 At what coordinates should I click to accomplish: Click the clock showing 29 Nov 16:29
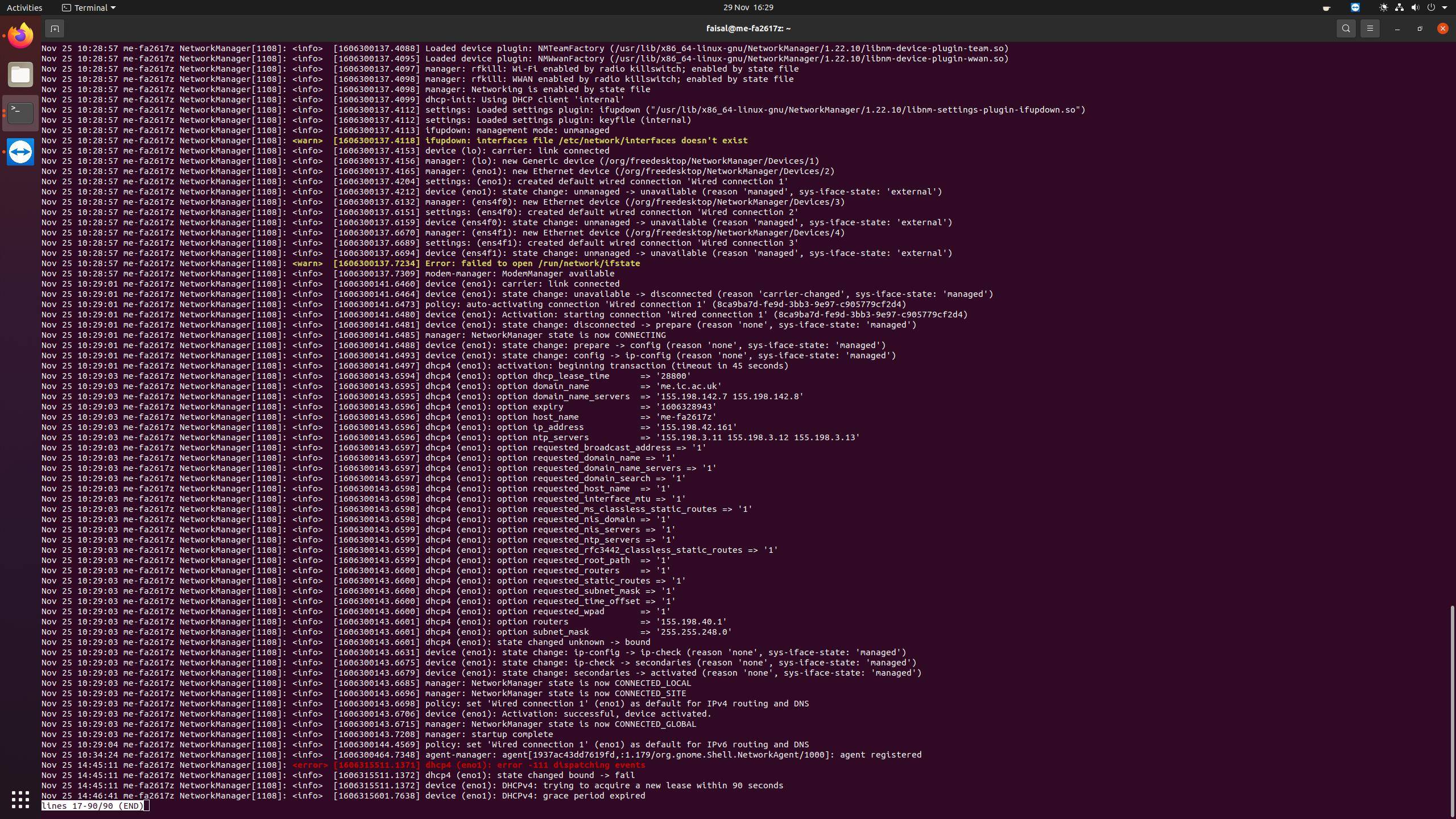[x=748, y=7]
